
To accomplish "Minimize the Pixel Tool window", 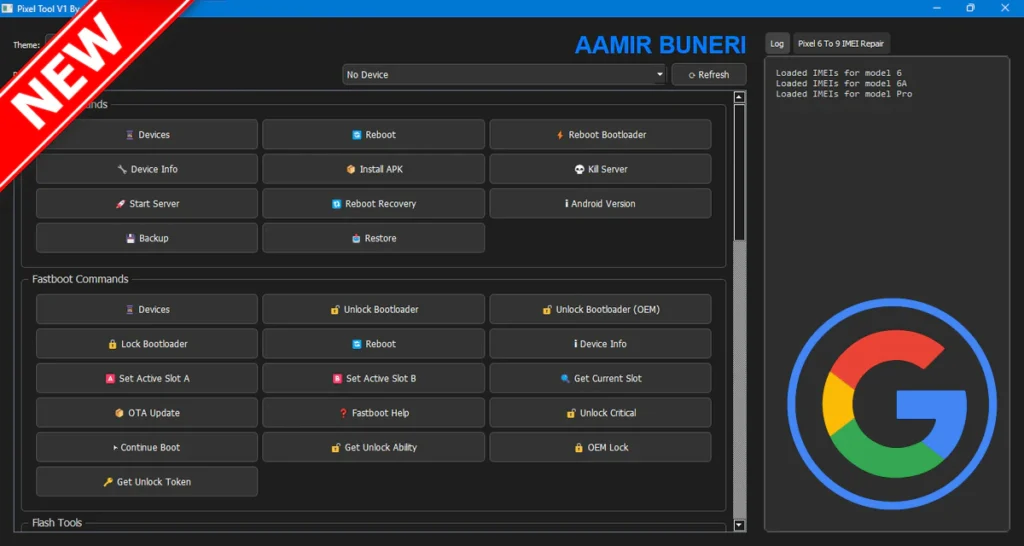I will pyautogui.click(x=937, y=8).
